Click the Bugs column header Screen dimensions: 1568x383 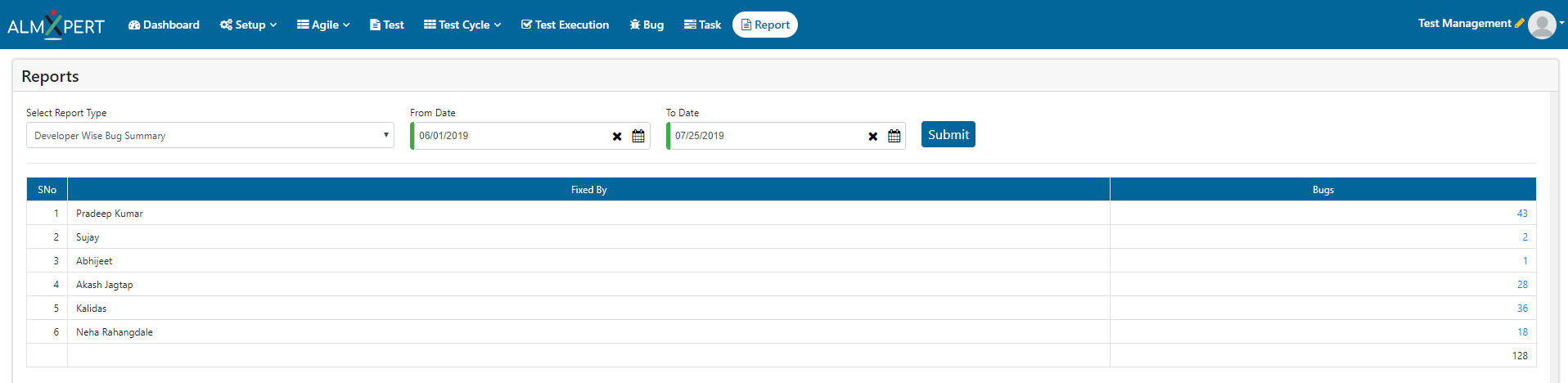point(1323,189)
